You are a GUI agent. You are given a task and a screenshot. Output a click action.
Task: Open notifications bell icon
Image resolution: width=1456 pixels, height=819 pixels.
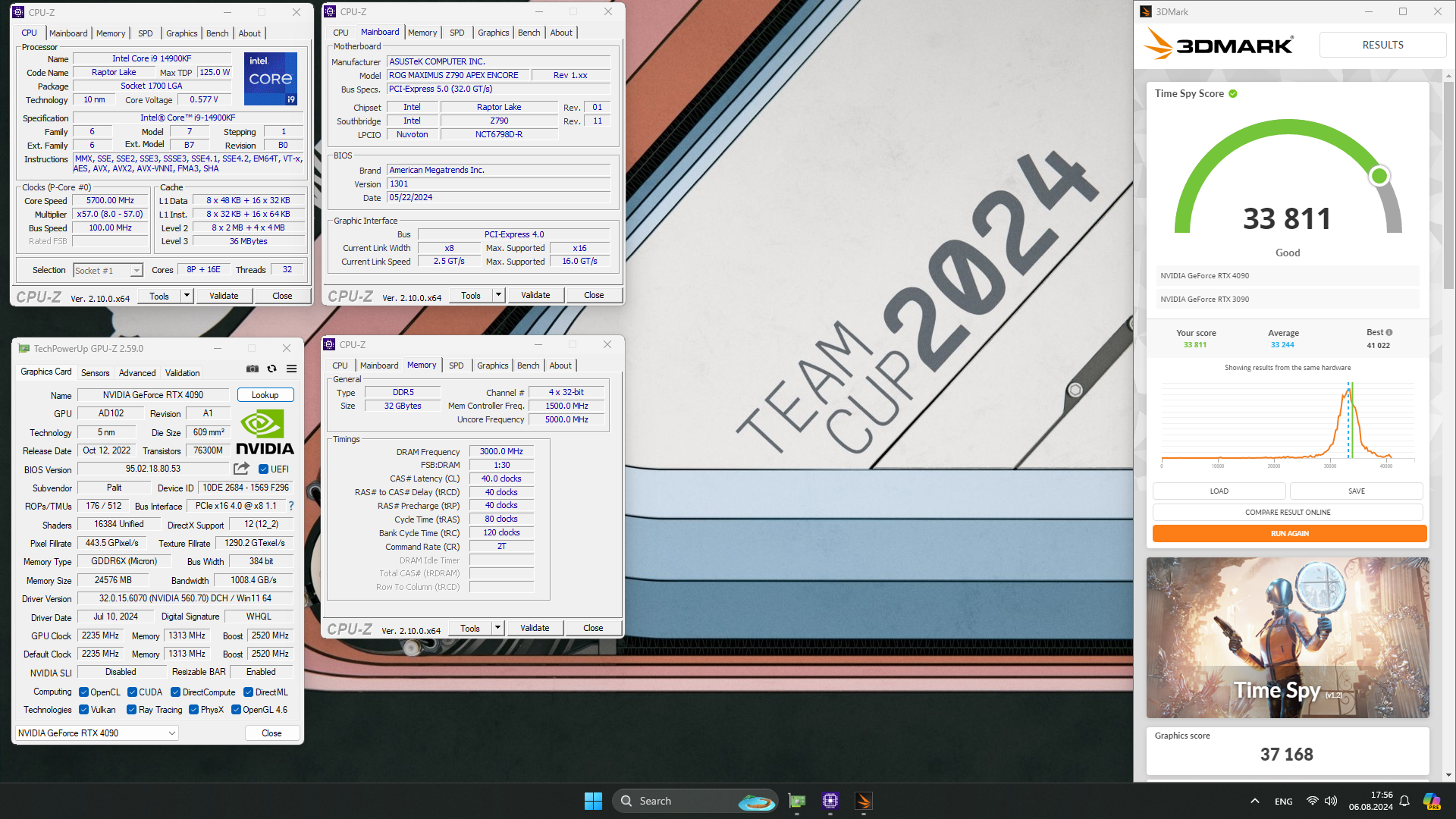1404,801
